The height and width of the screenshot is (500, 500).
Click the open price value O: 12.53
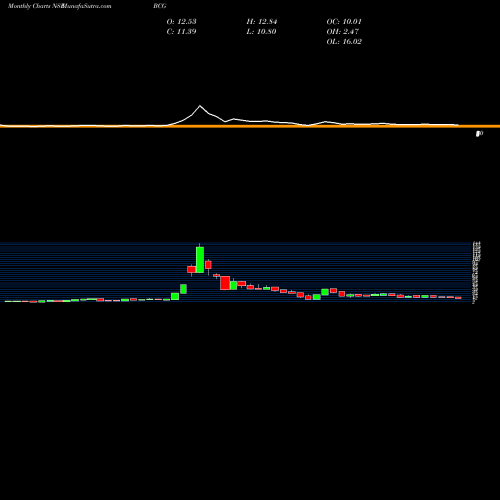pyautogui.click(x=181, y=22)
